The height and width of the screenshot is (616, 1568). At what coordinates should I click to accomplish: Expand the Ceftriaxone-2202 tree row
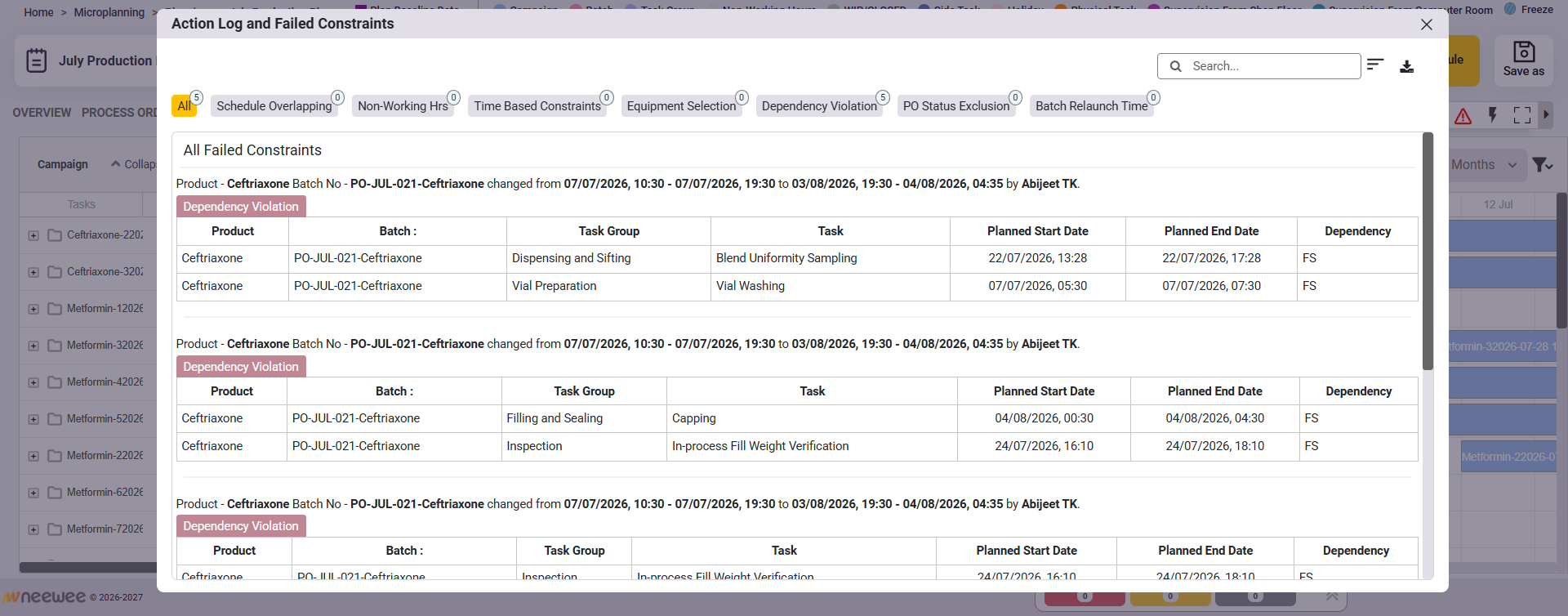pos(33,235)
